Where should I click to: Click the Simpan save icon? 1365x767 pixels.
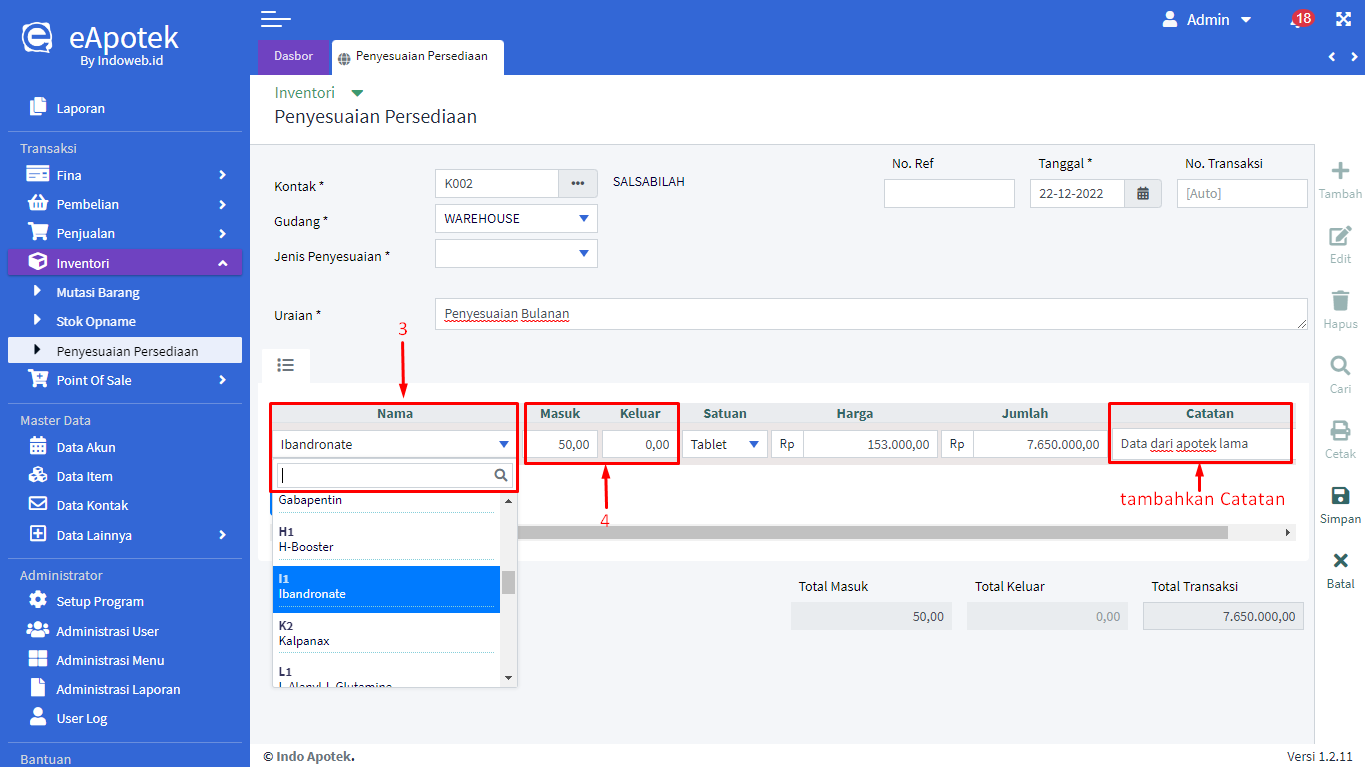(1340, 496)
